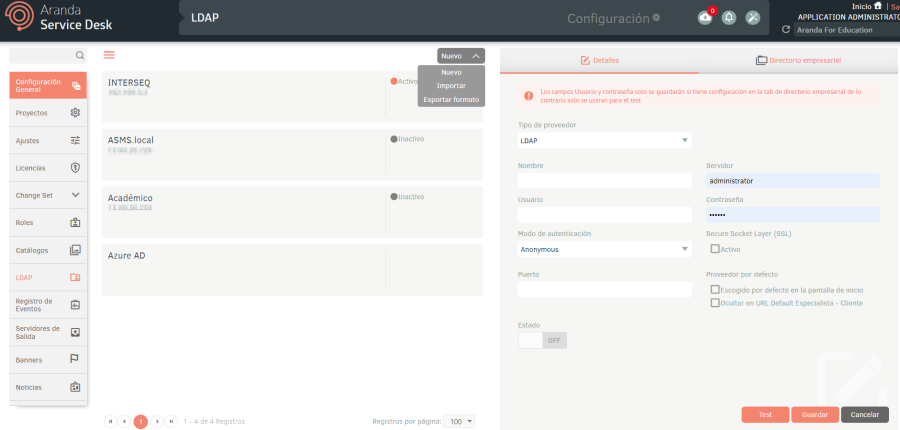The width and height of the screenshot is (900, 430).
Task: Click the Configuración gear icon
Action: click(657, 18)
